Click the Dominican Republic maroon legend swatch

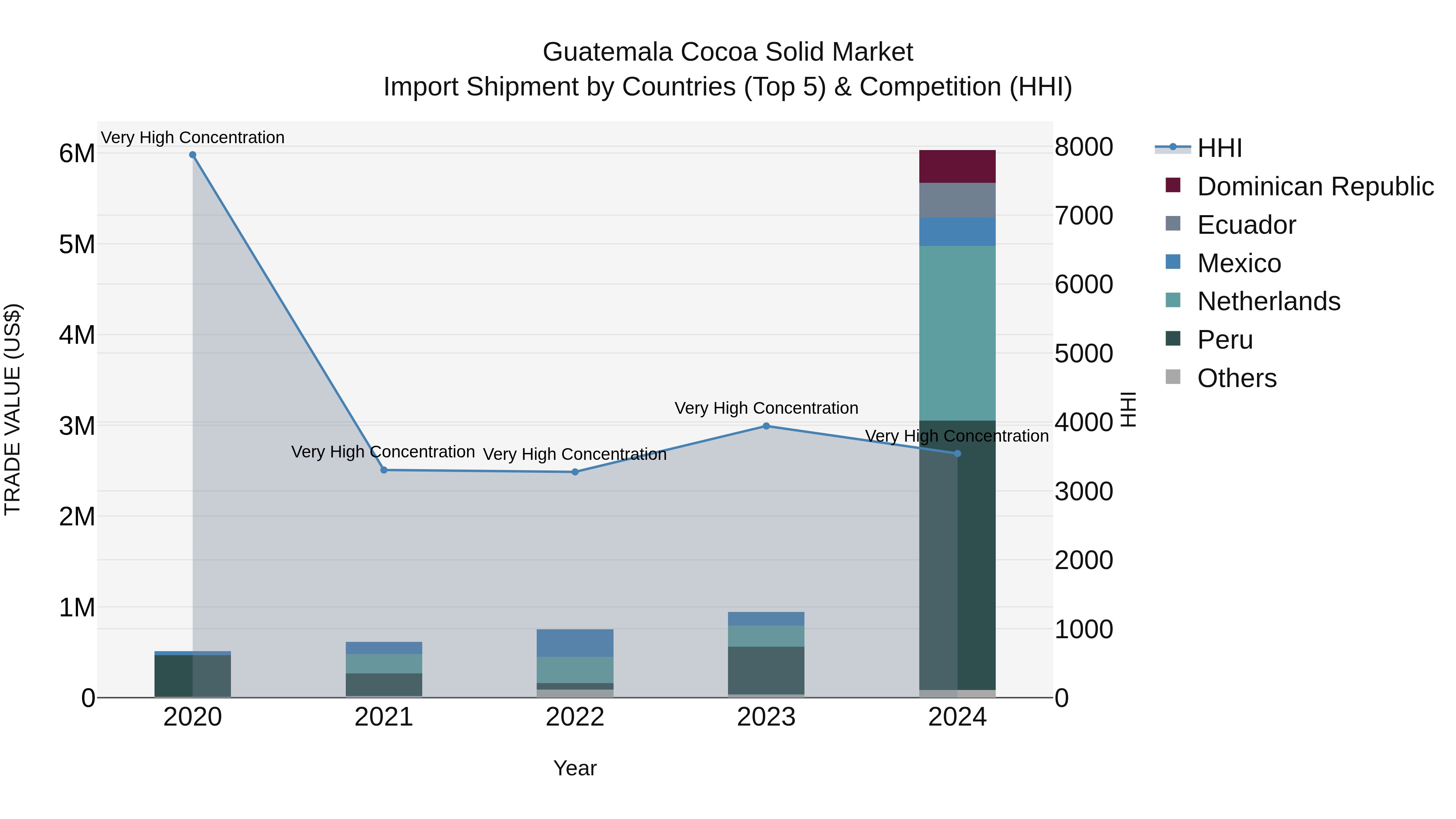[1173, 185]
